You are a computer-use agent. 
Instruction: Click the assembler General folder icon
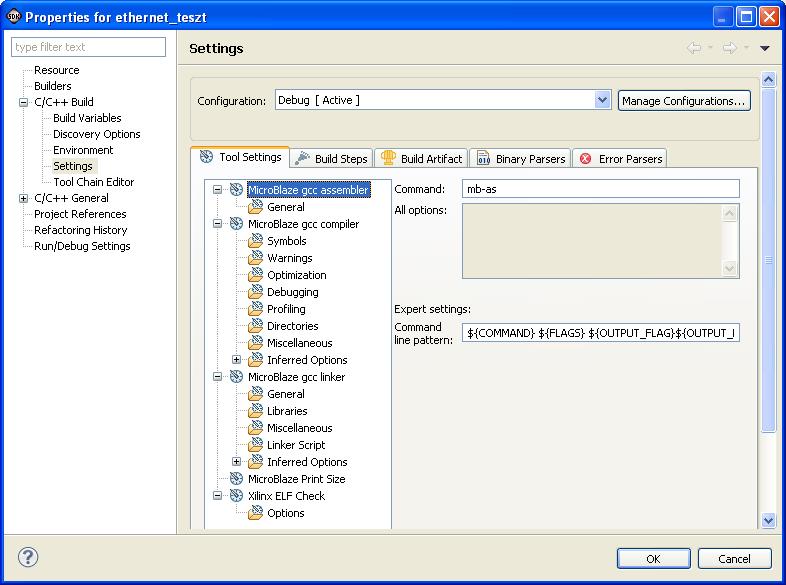(256, 207)
